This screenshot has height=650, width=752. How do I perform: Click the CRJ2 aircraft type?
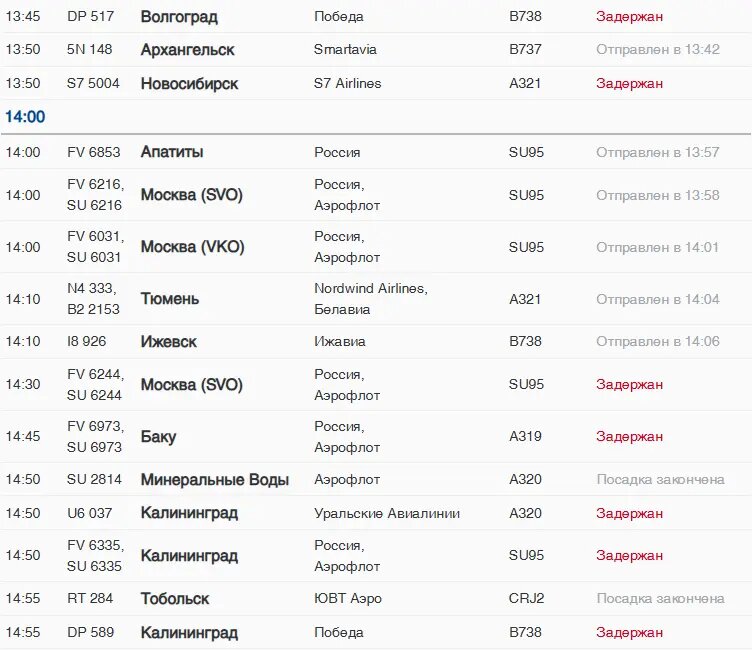(x=526, y=599)
